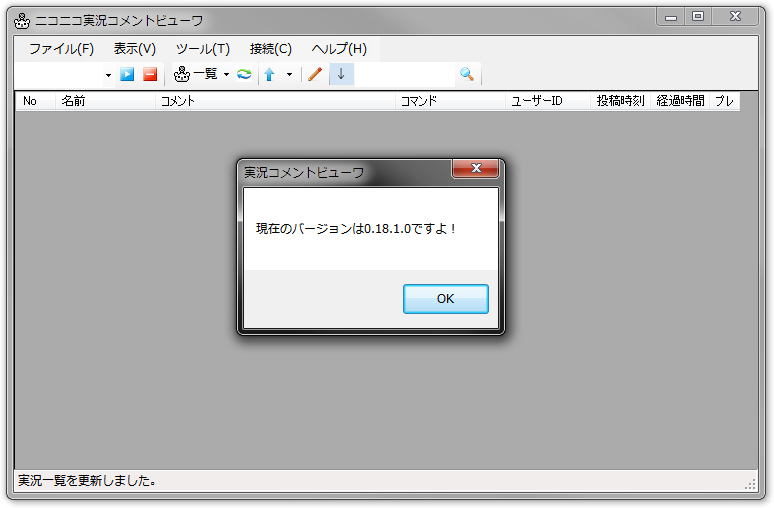Click the blue play connect icon
This screenshot has width=774, height=508.
(x=127, y=75)
